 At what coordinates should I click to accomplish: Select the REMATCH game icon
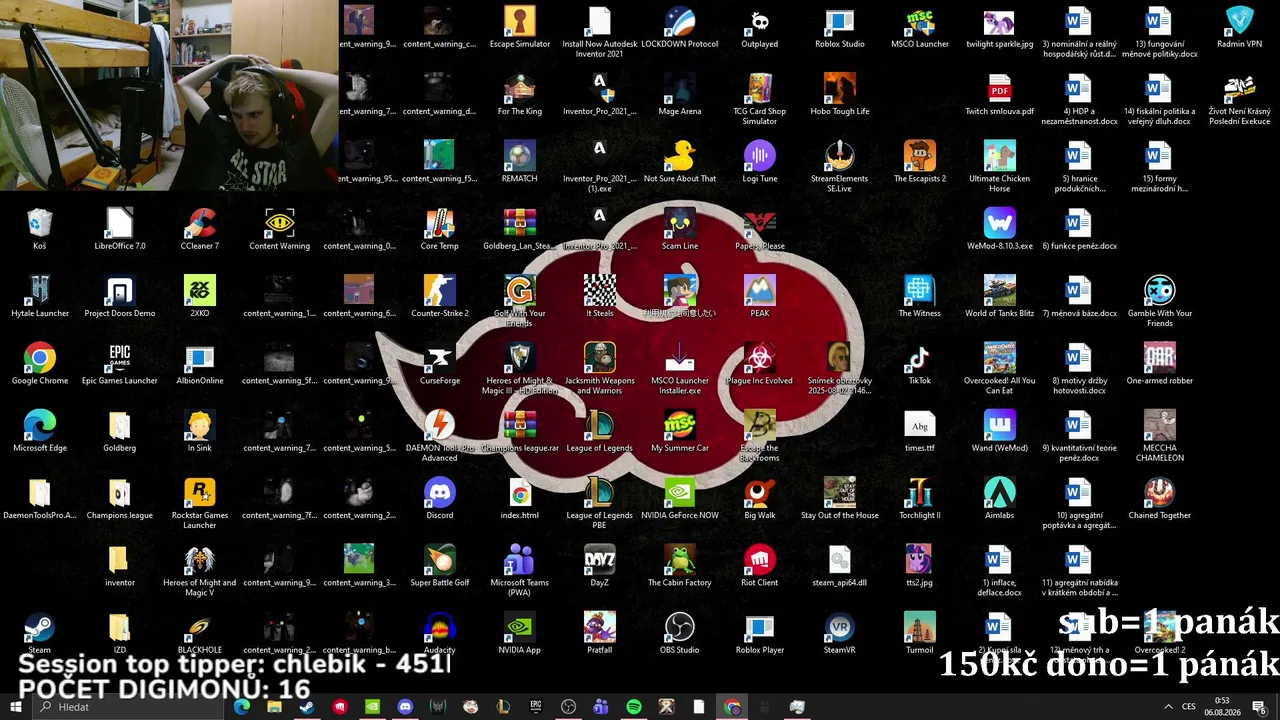[519, 155]
